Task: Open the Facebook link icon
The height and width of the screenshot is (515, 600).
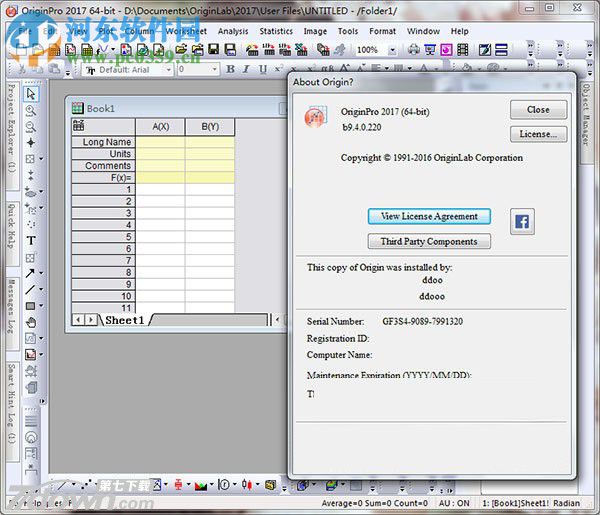Action: click(522, 222)
